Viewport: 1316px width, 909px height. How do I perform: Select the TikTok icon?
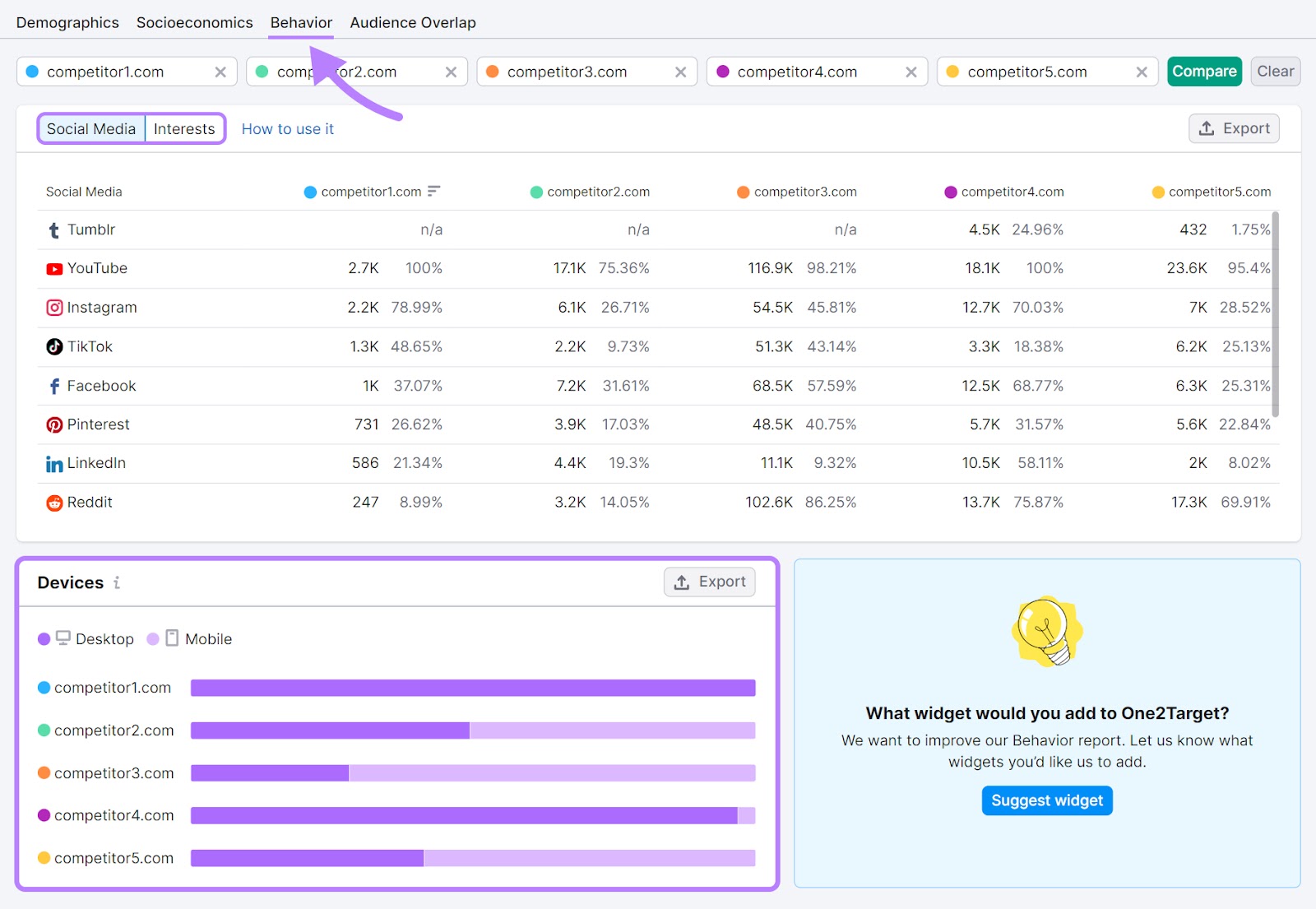coord(53,346)
